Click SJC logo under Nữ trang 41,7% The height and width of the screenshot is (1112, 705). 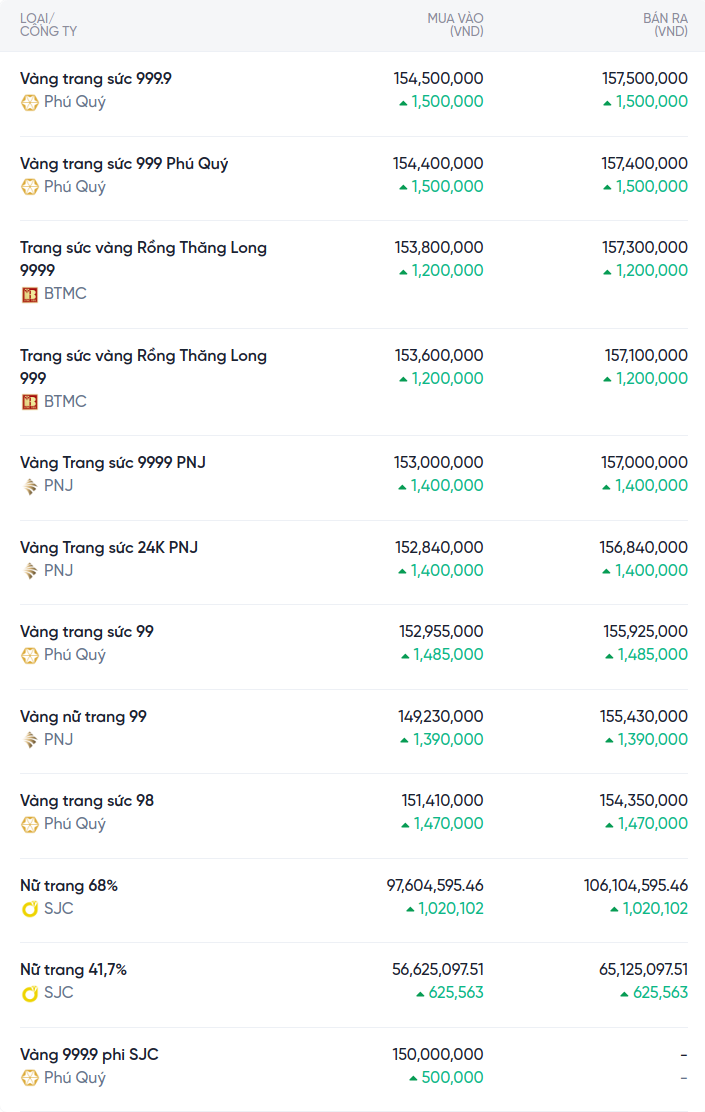point(30,993)
